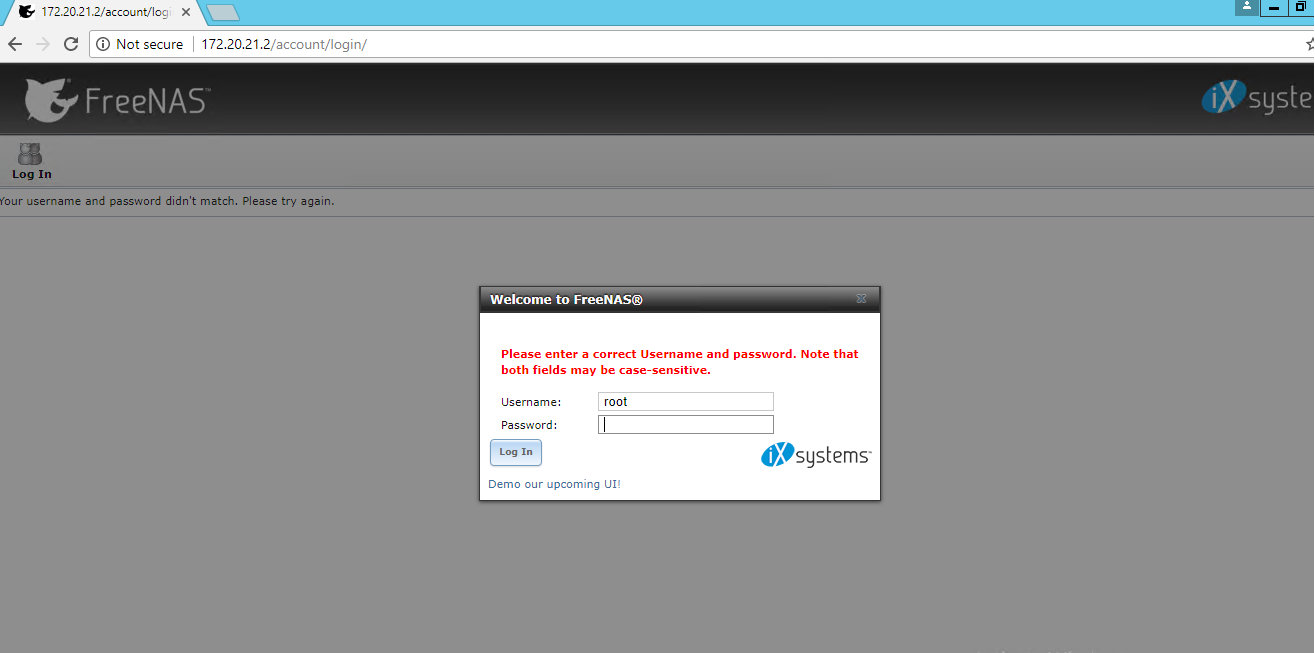Click the Welcome to FreeNAS title bar
This screenshot has height=653, width=1315.
click(x=680, y=299)
